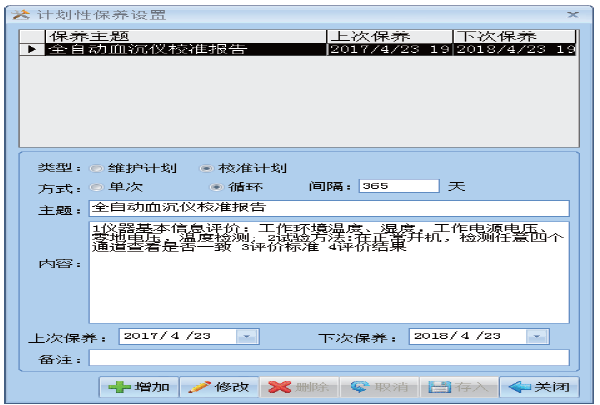Viewport: 600px width, 405px height.
Task: Click the 主题 subject text field
Action: (328, 208)
